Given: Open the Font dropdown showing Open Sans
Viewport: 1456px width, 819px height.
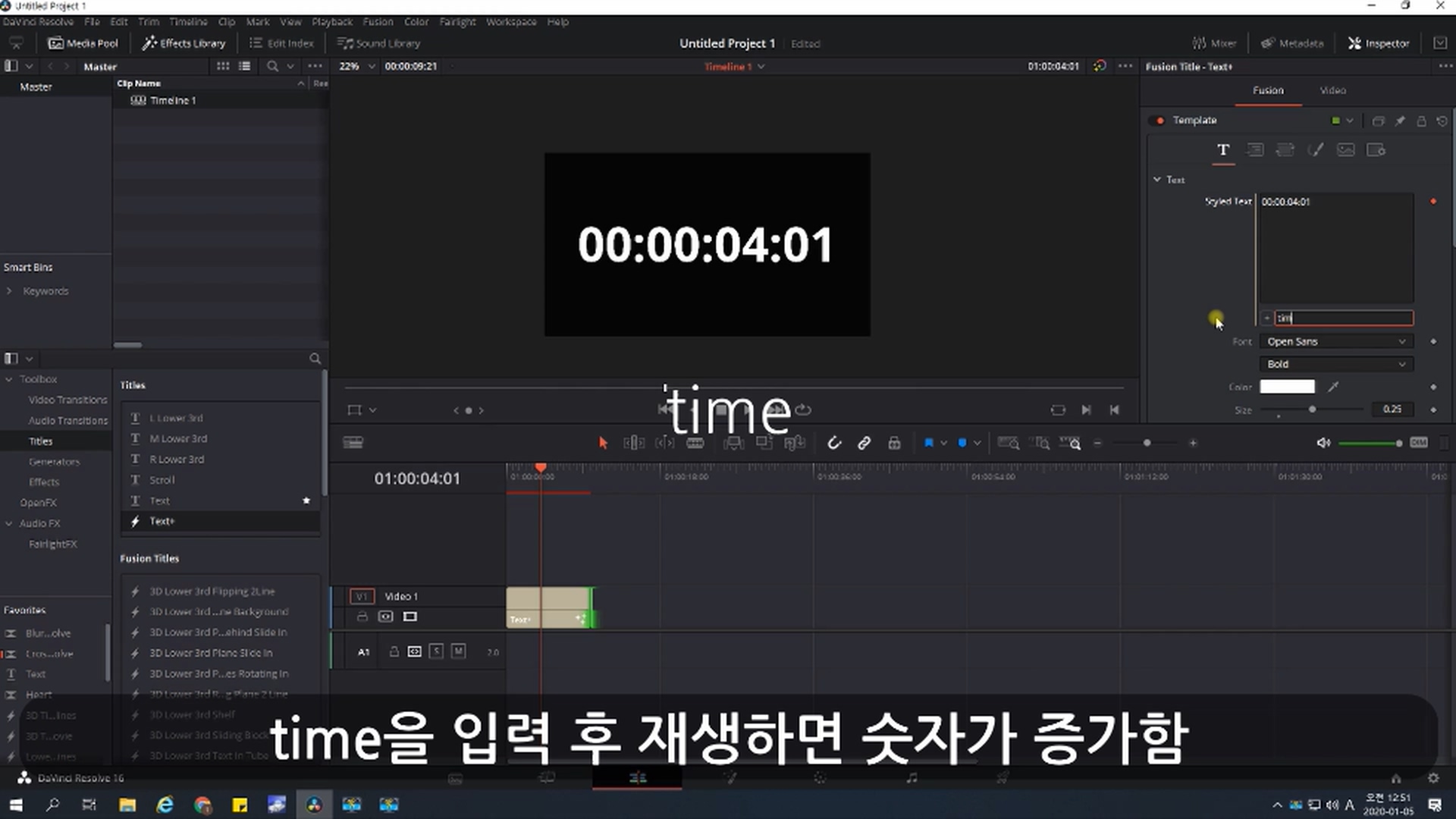Looking at the screenshot, I should (1335, 341).
